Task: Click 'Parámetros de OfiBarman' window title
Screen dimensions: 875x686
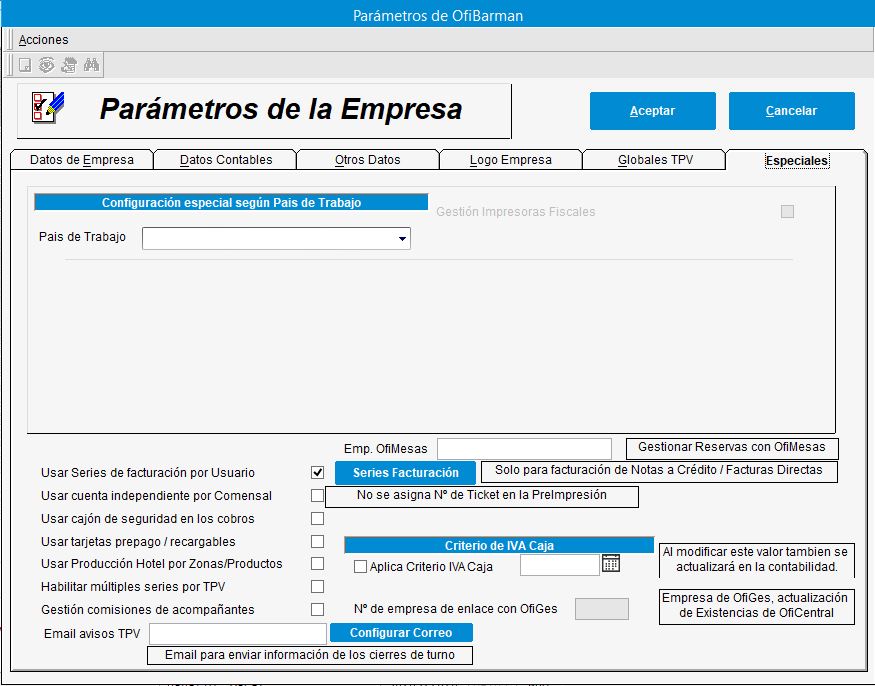Action: pyautogui.click(x=438, y=15)
